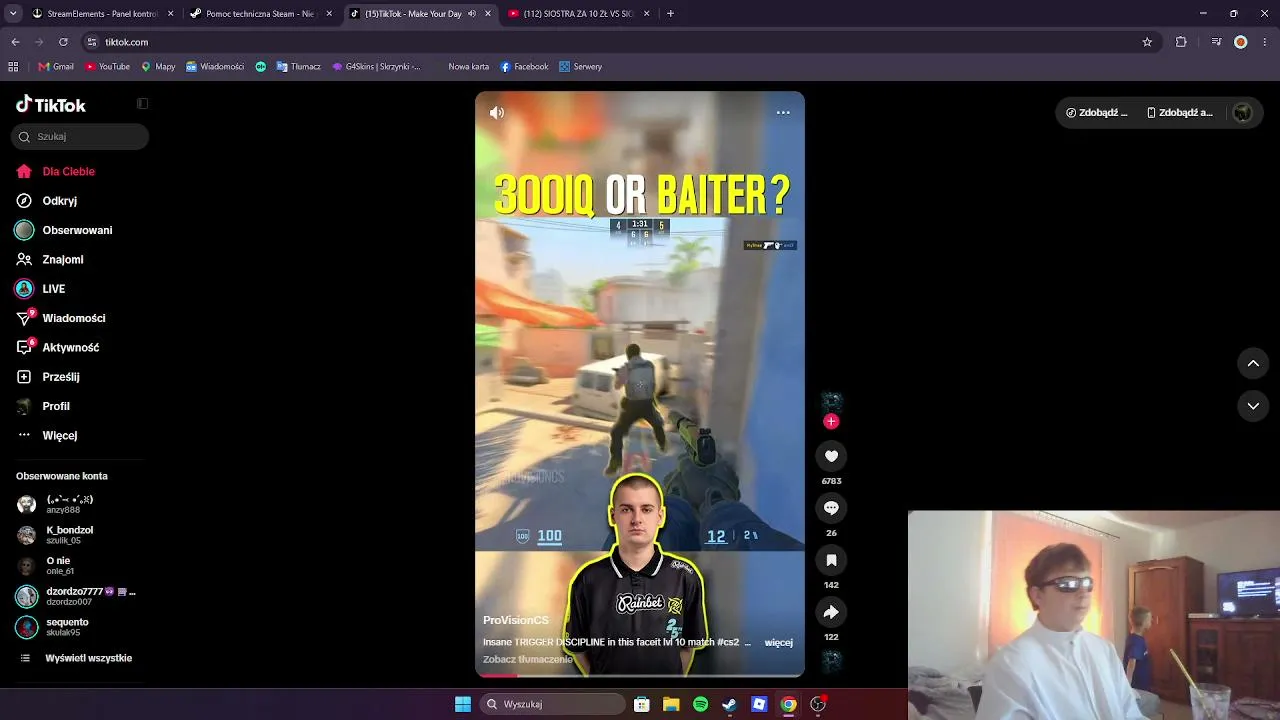
Task: Go to the next video with down chevron
Action: pos(1253,406)
